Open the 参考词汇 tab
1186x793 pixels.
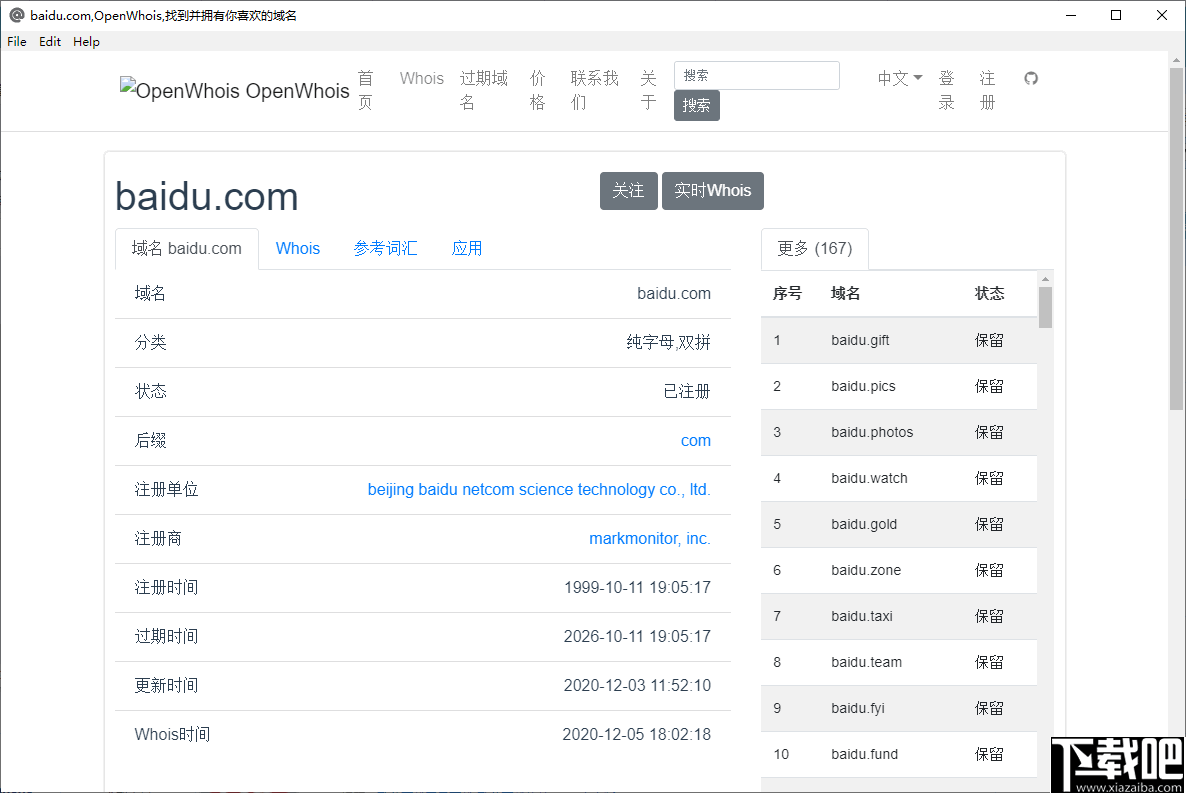click(x=386, y=248)
